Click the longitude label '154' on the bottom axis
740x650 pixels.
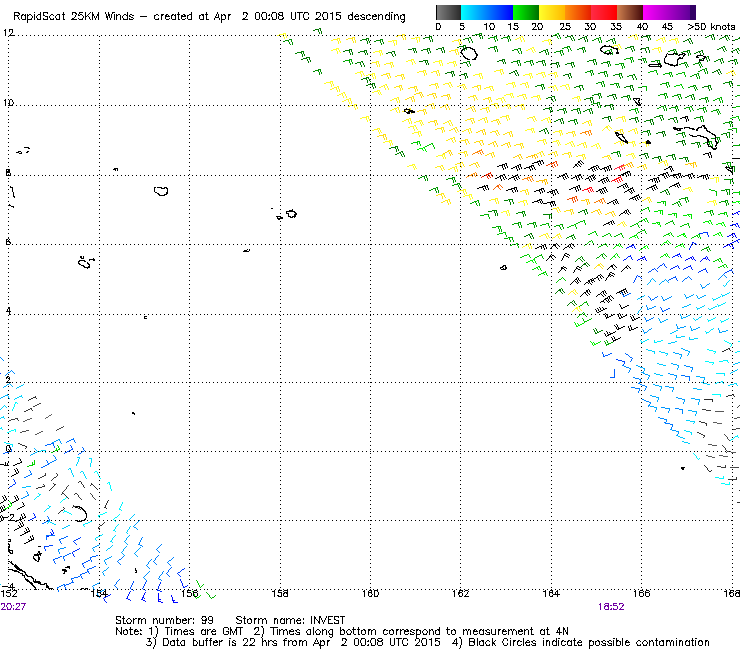click(x=99, y=593)
